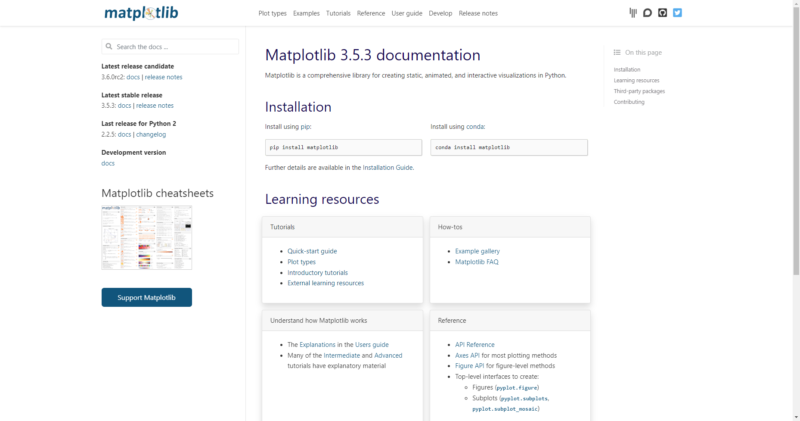Select the User guide nav item

coord(406,13)
